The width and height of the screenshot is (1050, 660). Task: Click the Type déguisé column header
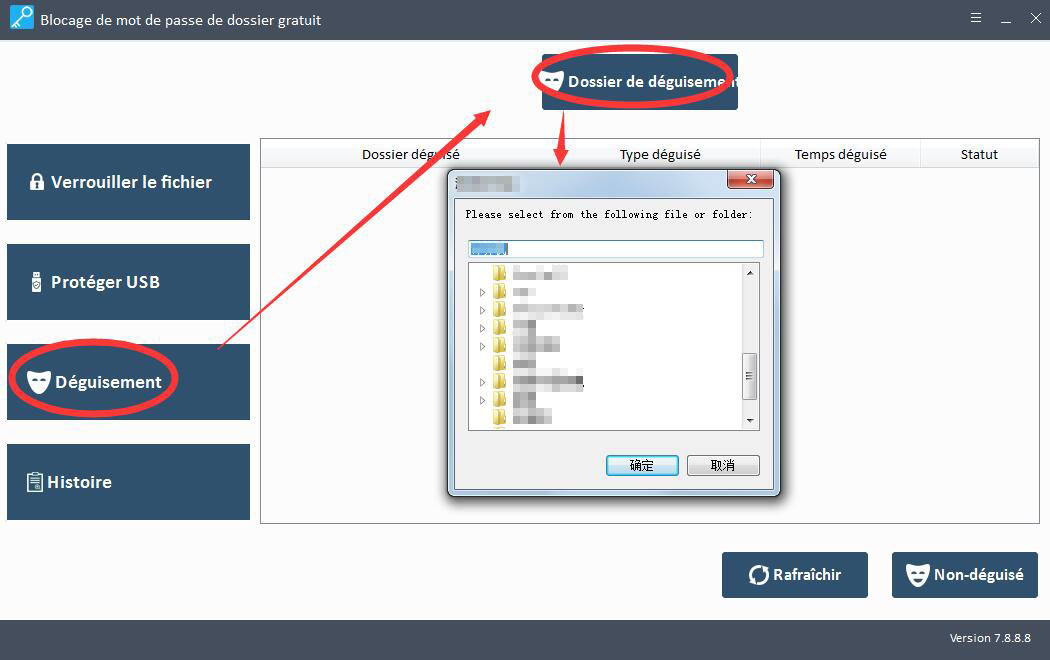coord(660,155)
